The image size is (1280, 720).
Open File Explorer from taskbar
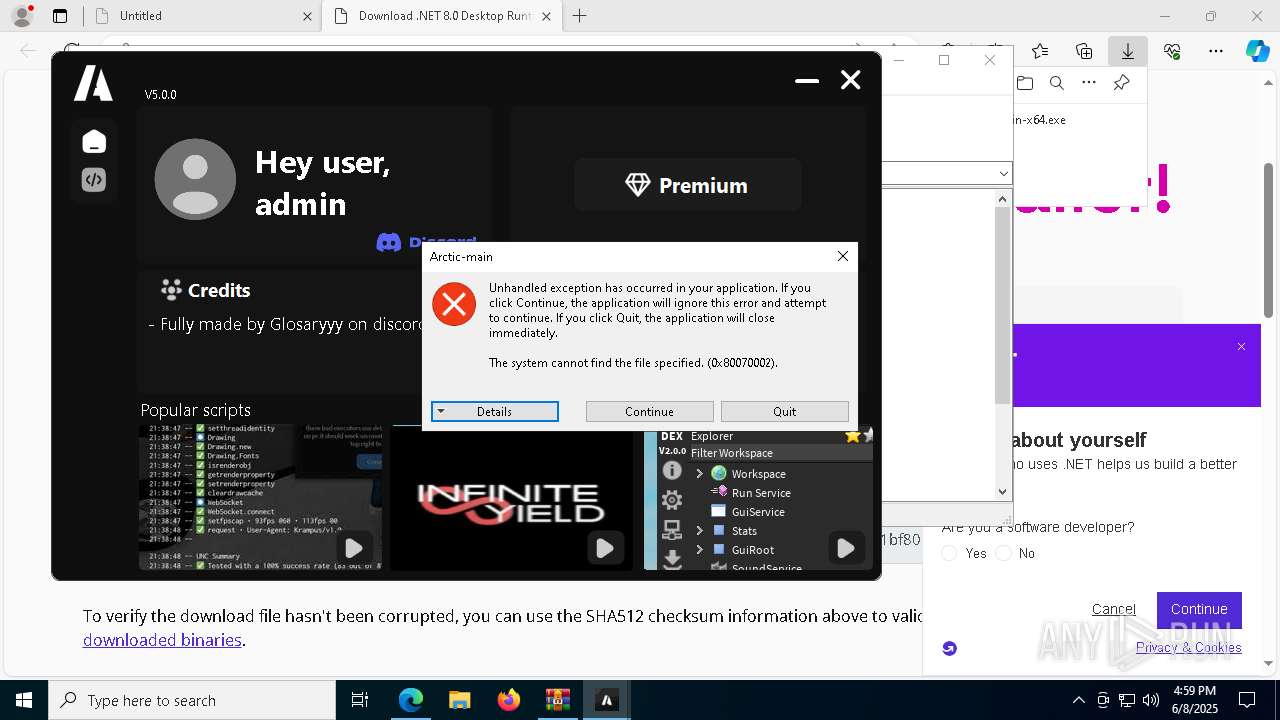point(459,700)
